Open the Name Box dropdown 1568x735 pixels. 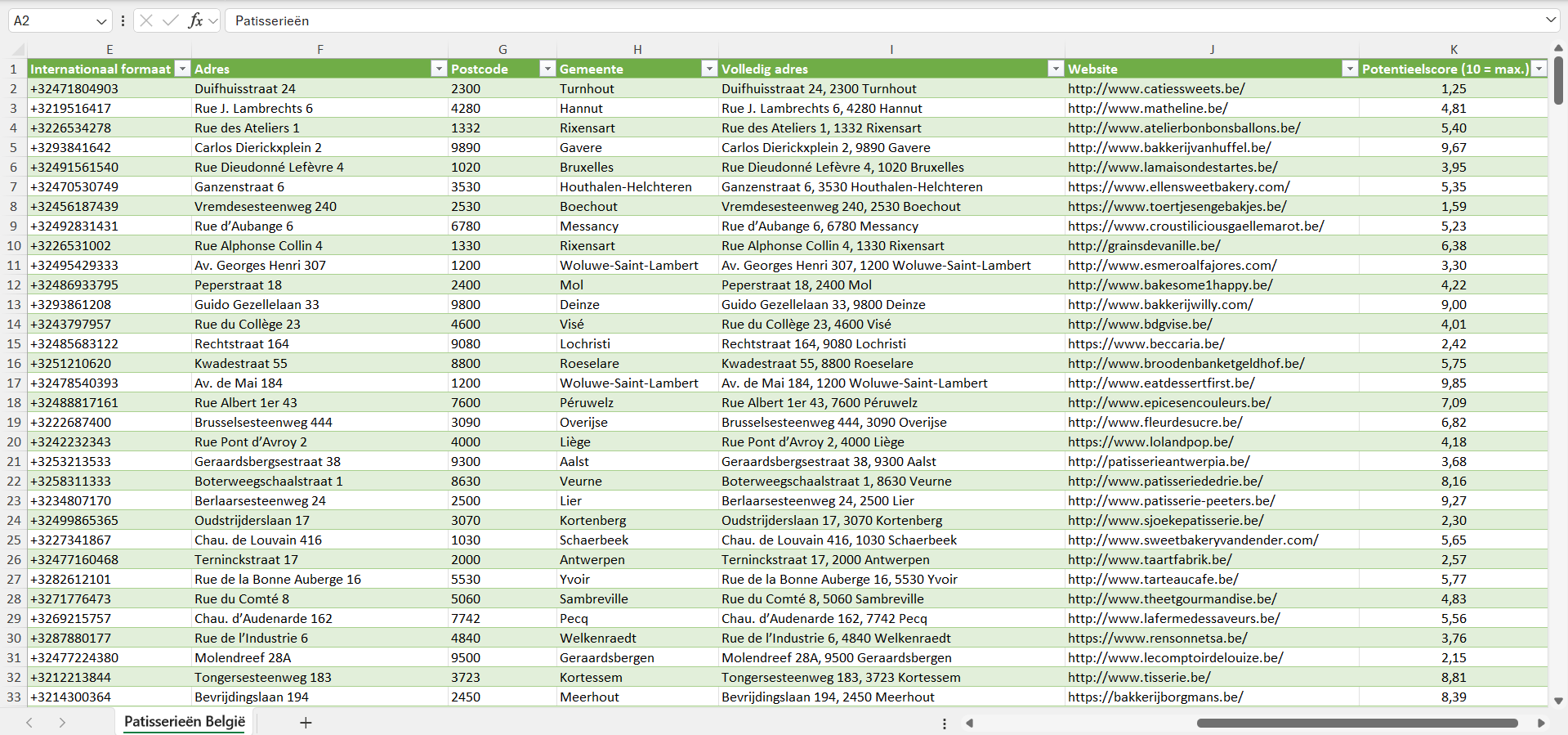point(101,21)
